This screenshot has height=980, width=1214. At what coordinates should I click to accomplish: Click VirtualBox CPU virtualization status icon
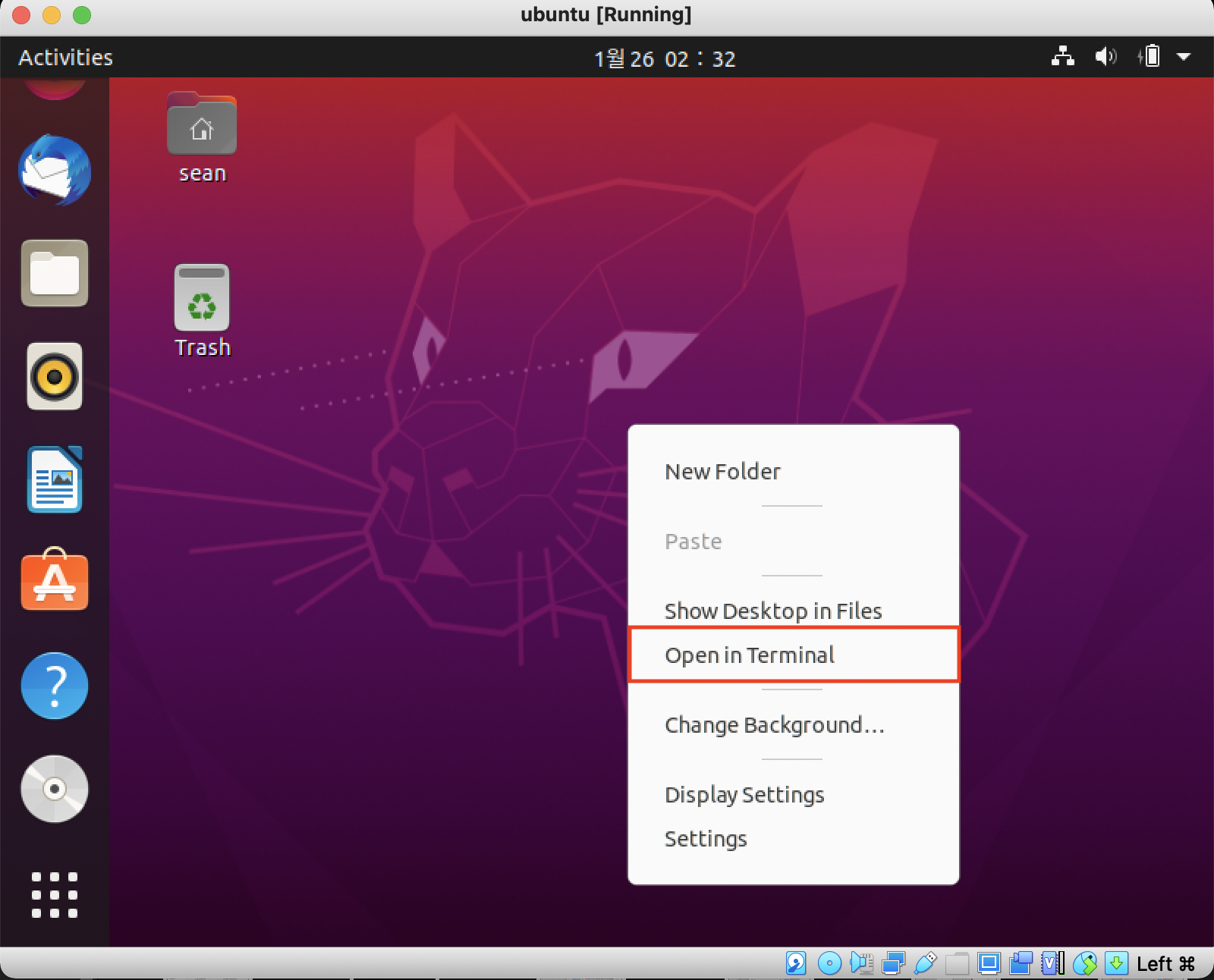pyautogui.click(x=1053, y=963)
